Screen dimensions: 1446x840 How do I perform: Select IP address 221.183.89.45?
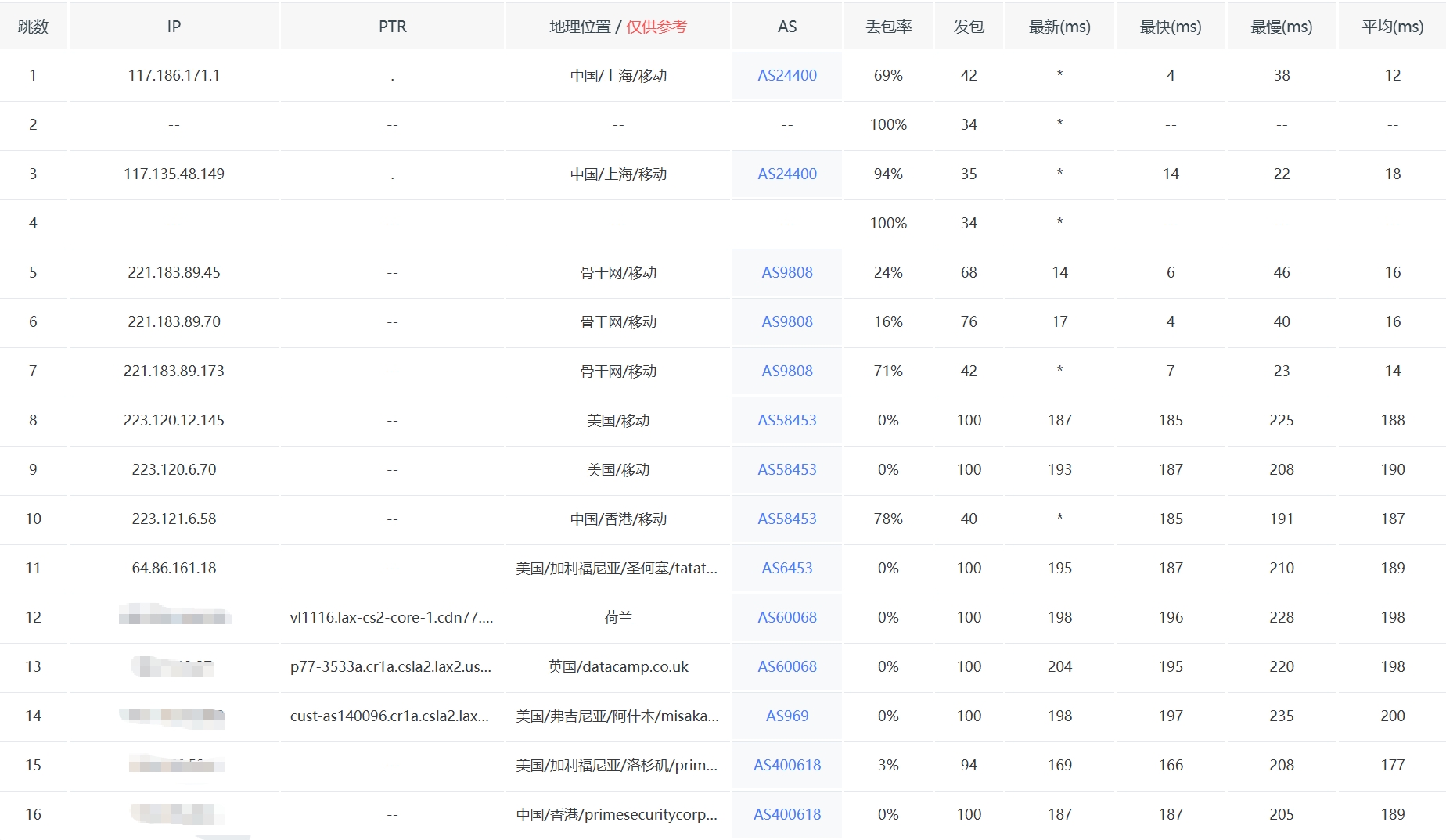click(174, 272)
